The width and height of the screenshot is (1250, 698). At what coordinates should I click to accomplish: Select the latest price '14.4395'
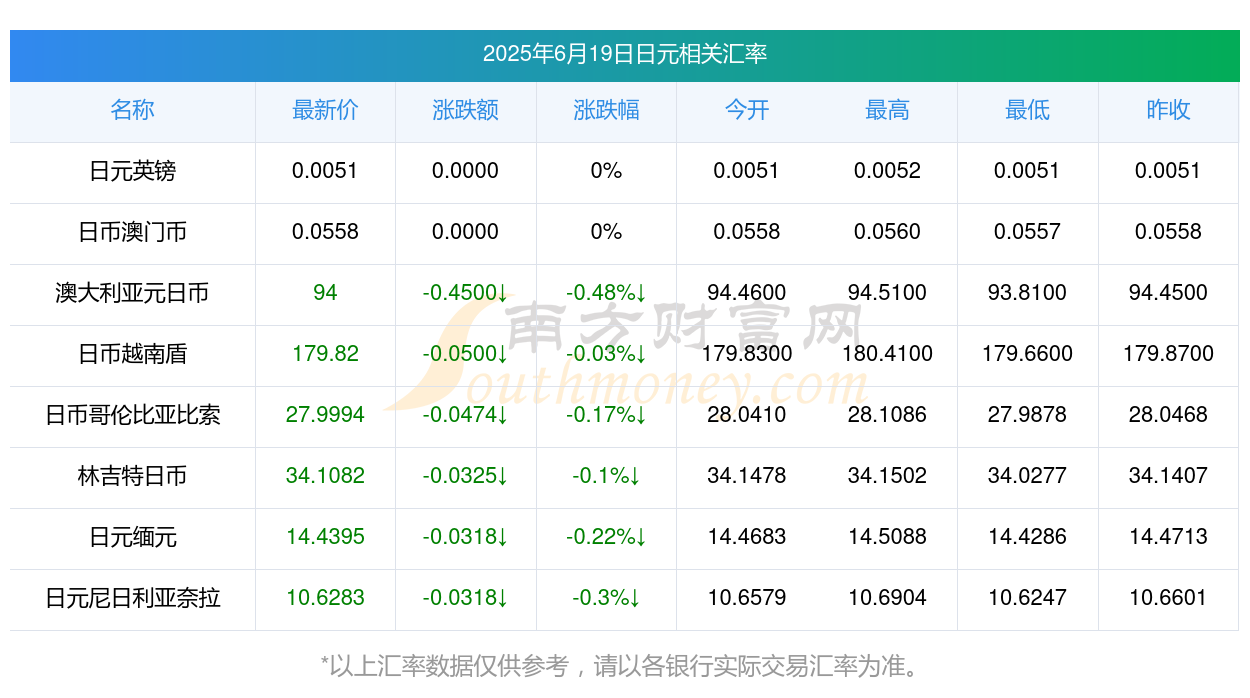[x=325, y=537]
